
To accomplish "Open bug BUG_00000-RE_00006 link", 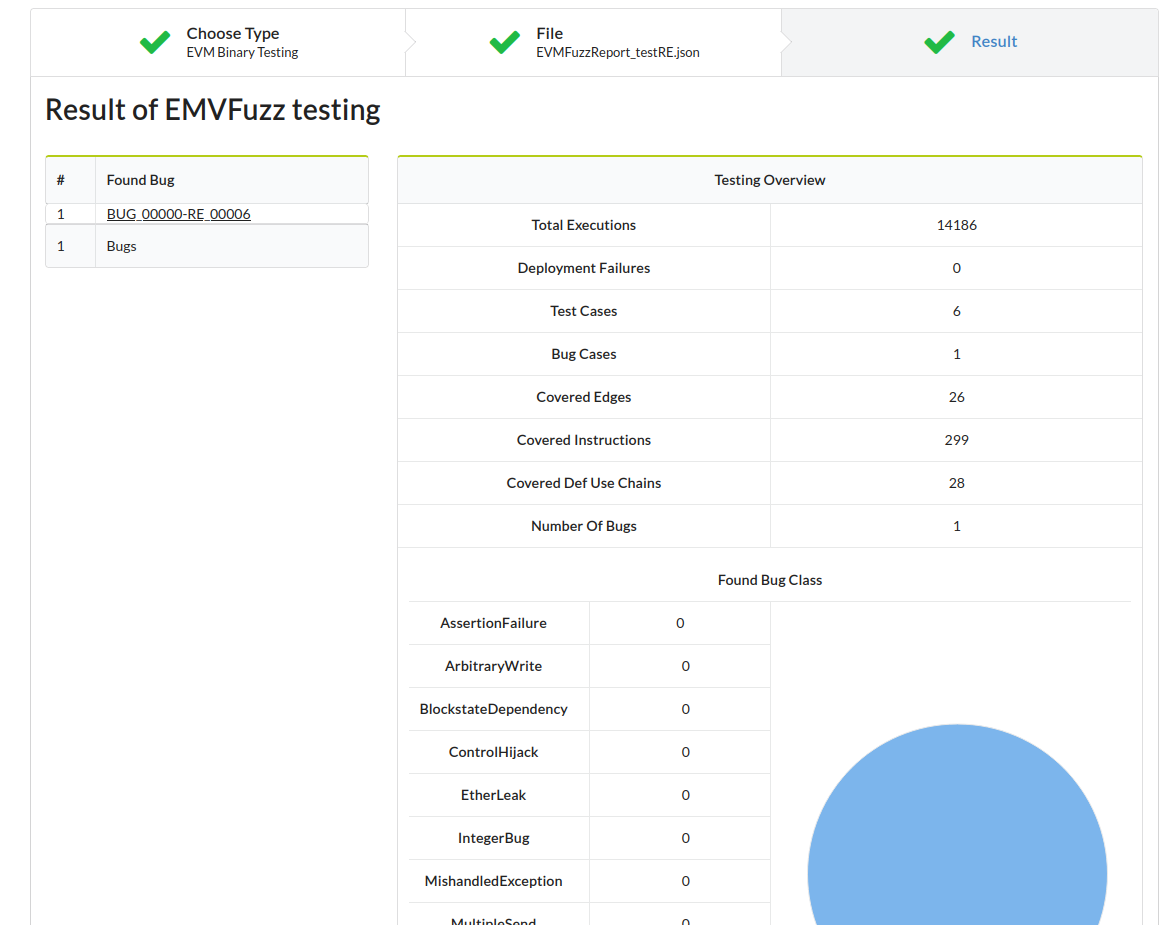I will point(179,214).
